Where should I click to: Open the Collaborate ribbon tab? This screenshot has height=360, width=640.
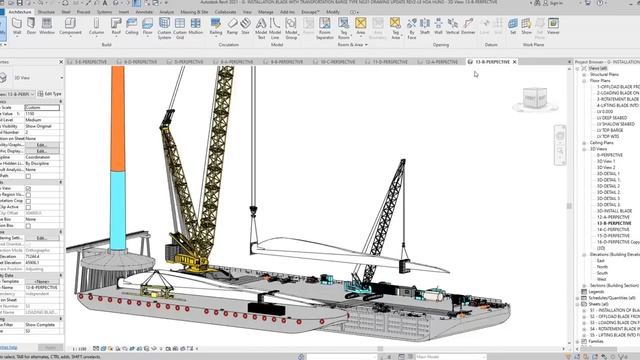click(x=225, y=12)
